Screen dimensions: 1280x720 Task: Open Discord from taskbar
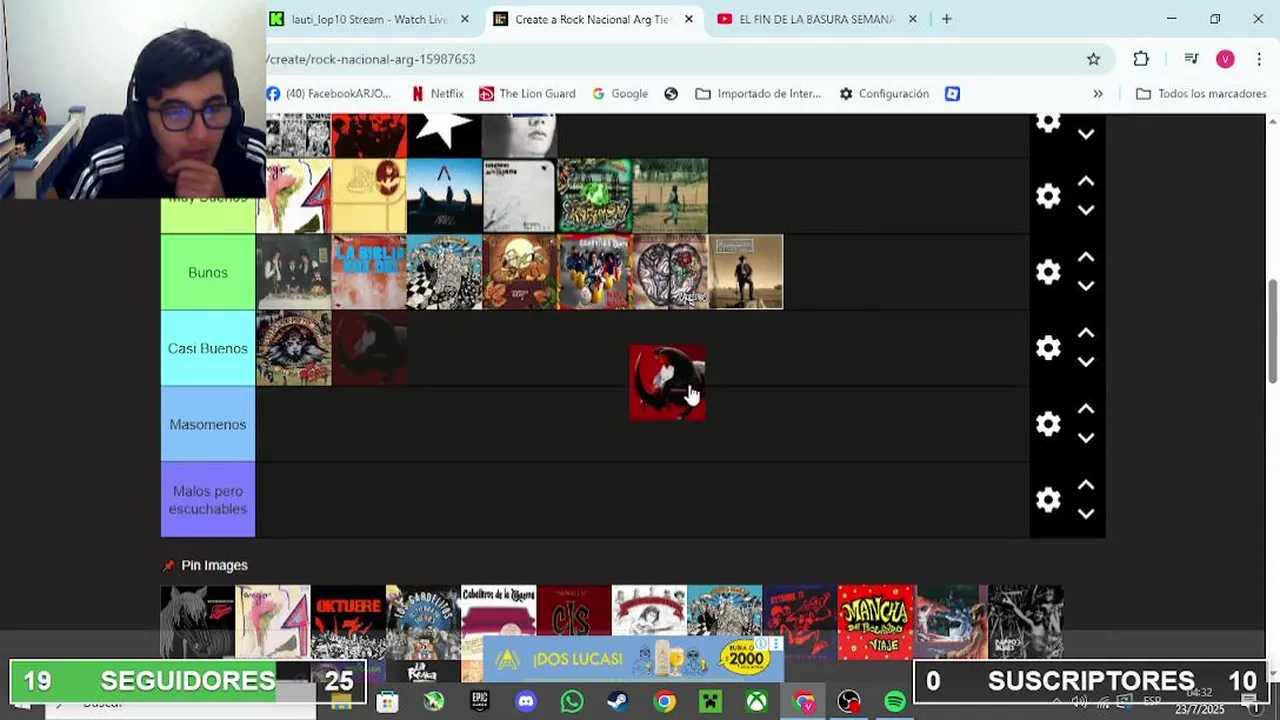pyautogui.click(x=526, y=702)
